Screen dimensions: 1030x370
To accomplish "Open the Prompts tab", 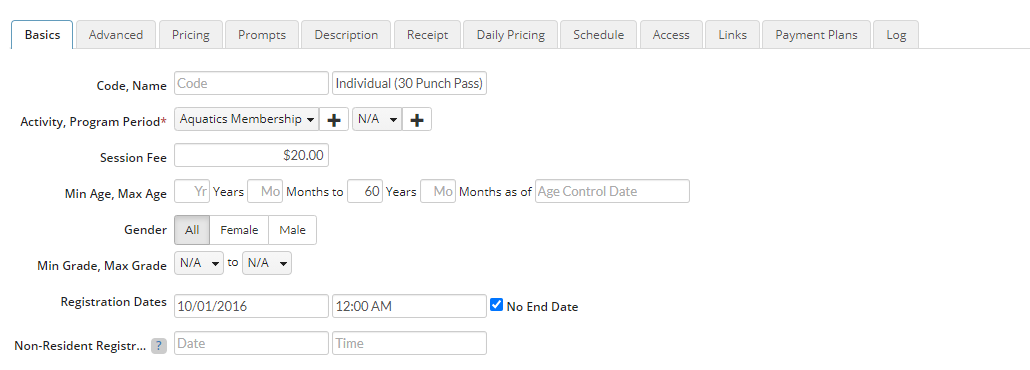I will point(262,35).
